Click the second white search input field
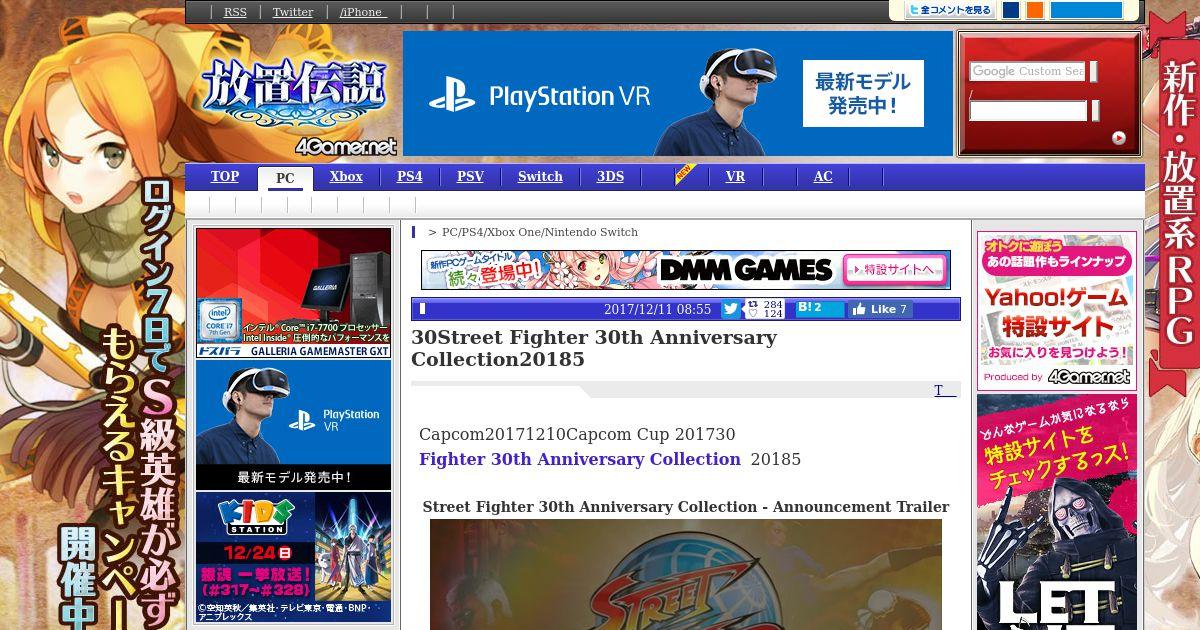Image resolution: width=1200 pixels, height=630 pixels. [1027, 110]
